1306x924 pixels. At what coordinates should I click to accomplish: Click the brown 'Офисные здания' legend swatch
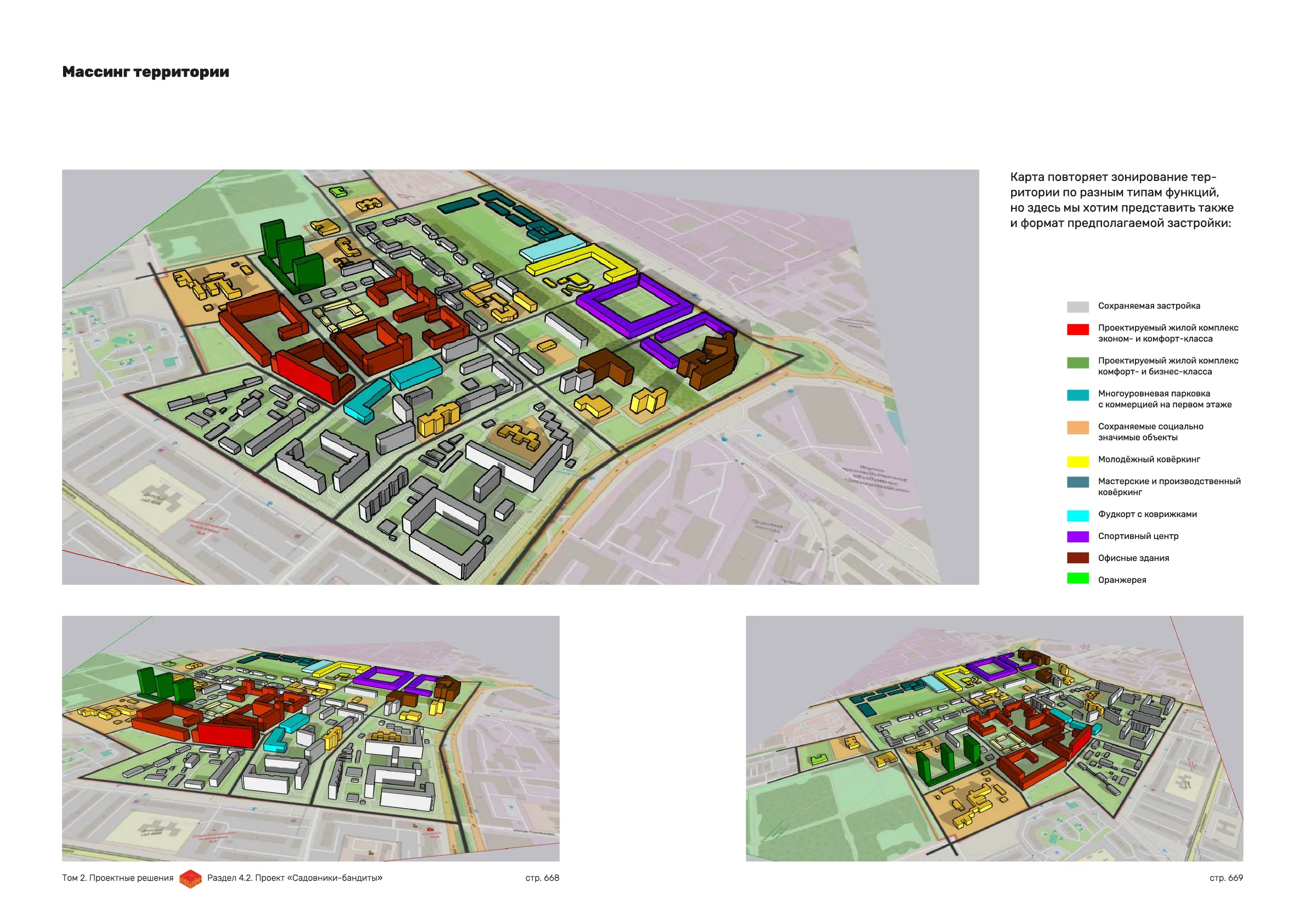(x=1077, y=558)
